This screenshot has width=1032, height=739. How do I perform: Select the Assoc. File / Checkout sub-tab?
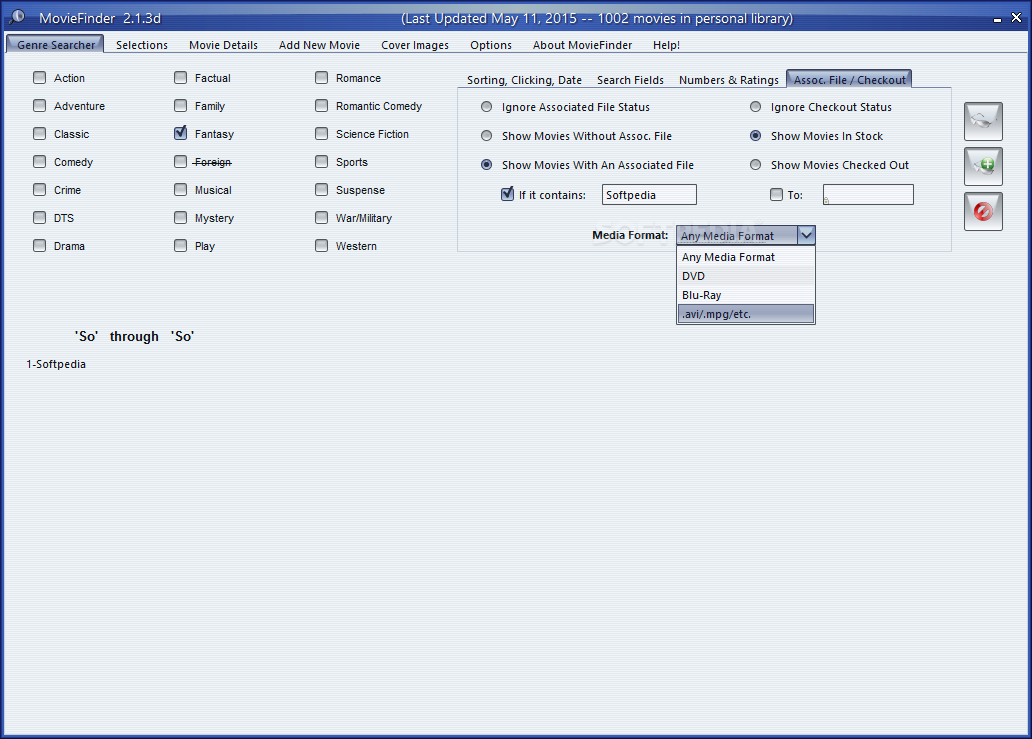[x=849, y=80]
